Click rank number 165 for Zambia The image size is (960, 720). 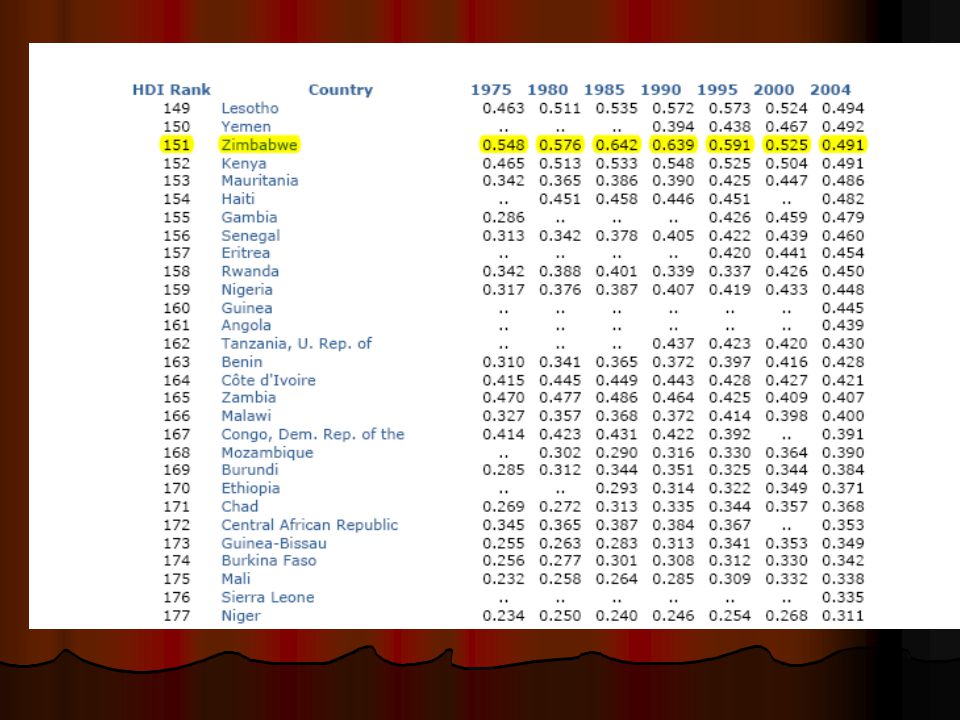coord(176,397)
